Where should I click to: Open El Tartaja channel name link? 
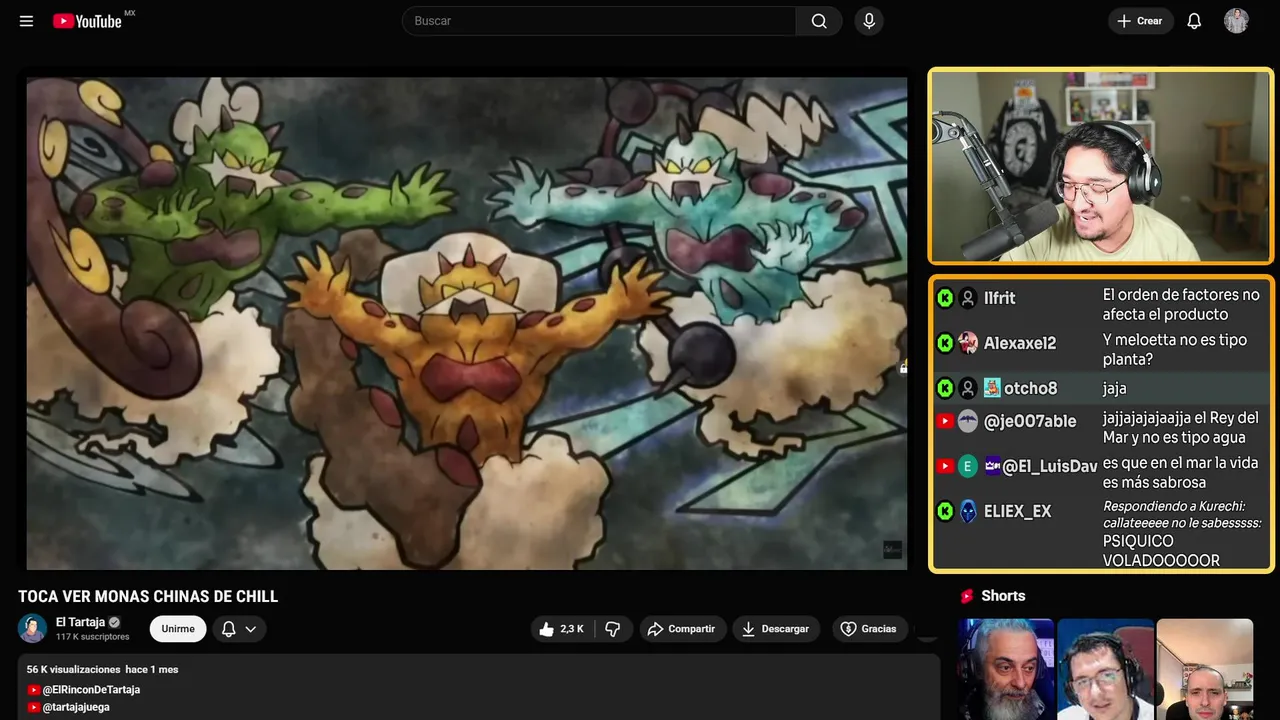(80, 622)
